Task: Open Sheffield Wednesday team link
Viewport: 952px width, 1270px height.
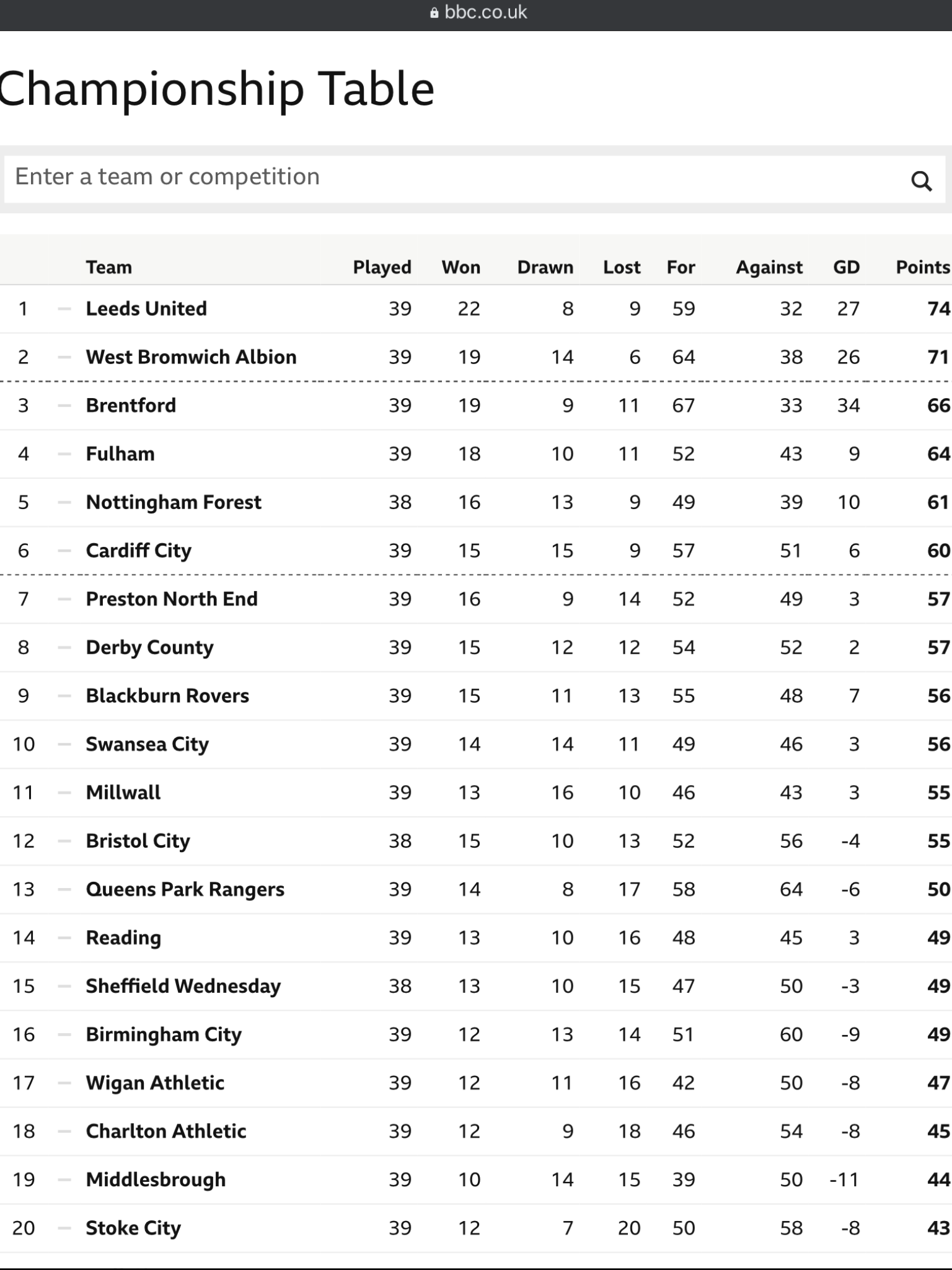Action: coord(183,985)
